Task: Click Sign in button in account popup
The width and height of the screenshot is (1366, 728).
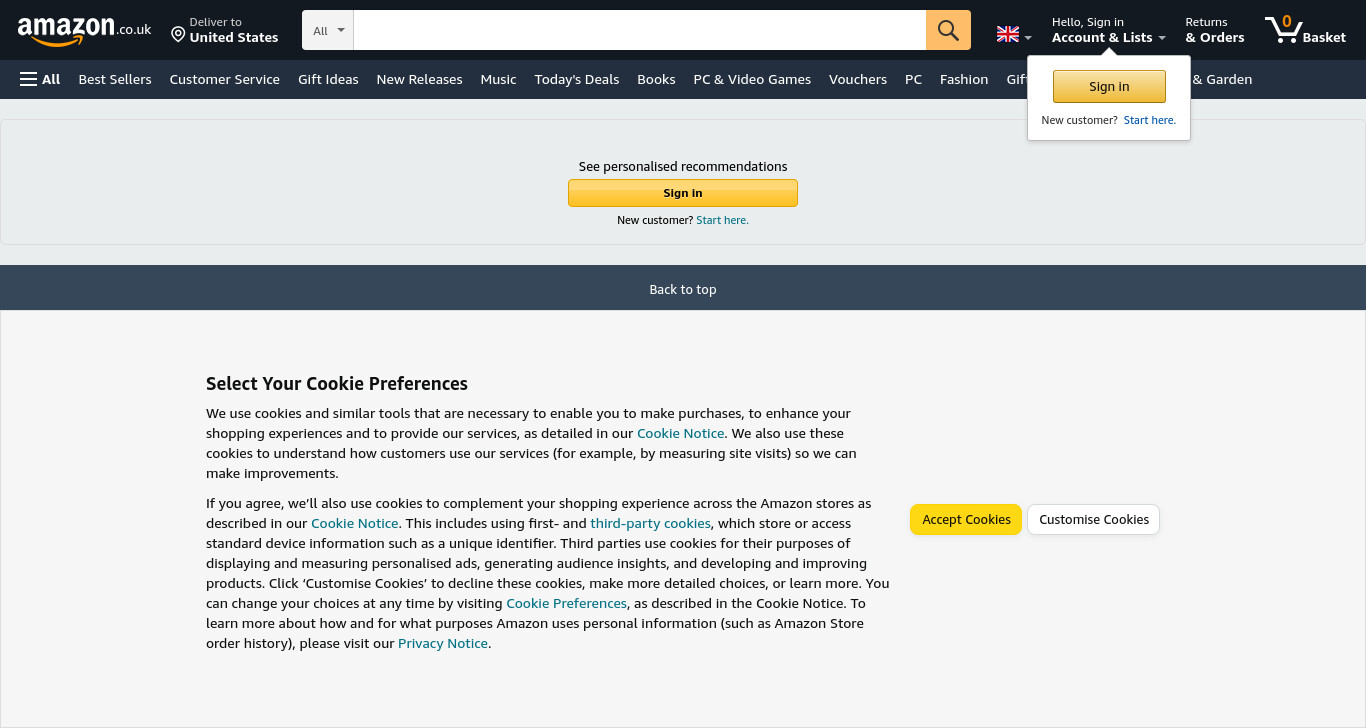Action: click(1109, 87)
